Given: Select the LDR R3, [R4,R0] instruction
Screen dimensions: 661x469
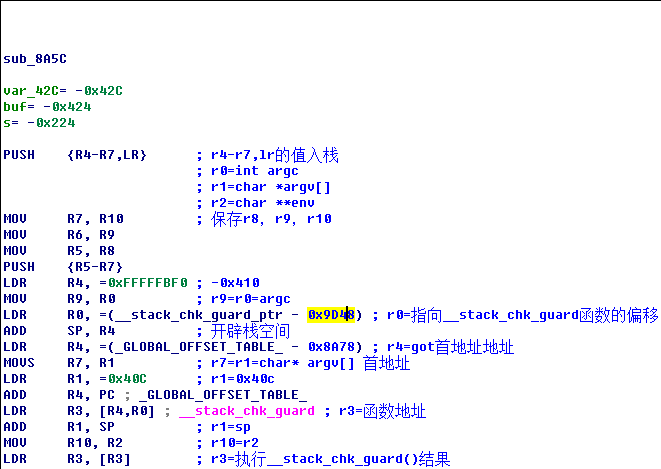Looking at the screenshot, I should pos(79,411).
